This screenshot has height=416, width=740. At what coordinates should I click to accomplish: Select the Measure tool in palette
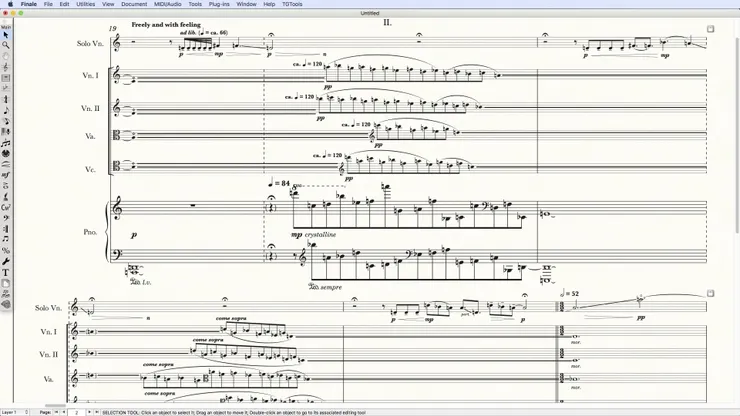6,78
